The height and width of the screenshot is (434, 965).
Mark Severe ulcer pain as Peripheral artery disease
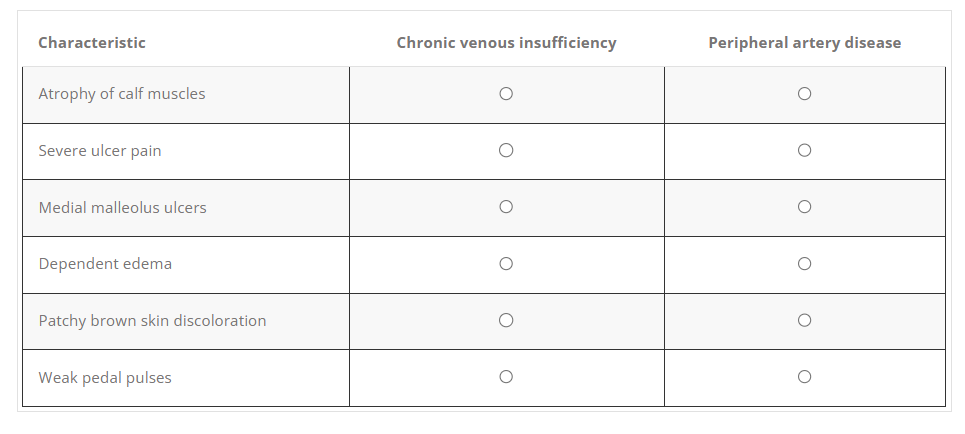[804, 151]
